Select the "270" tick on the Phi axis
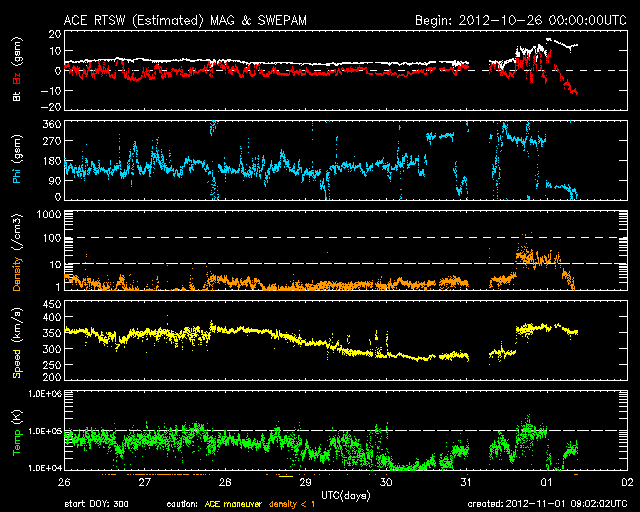 (52, 141)
